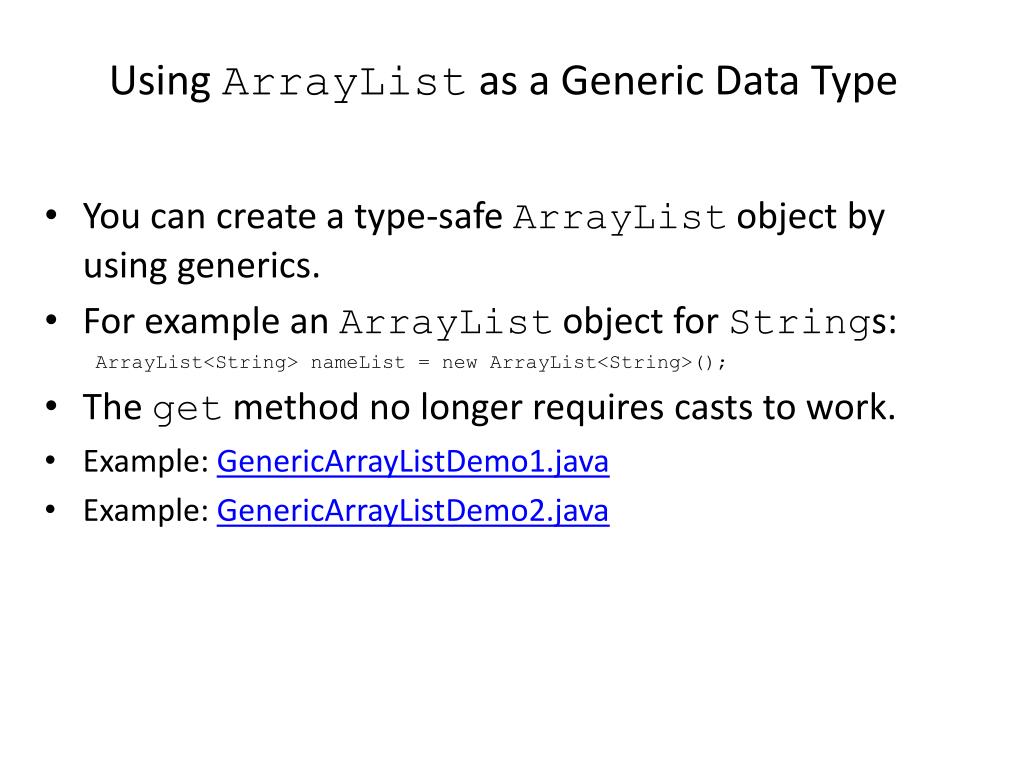
Task: Click ArrayList before "object for"
Action: coord(446,324)
